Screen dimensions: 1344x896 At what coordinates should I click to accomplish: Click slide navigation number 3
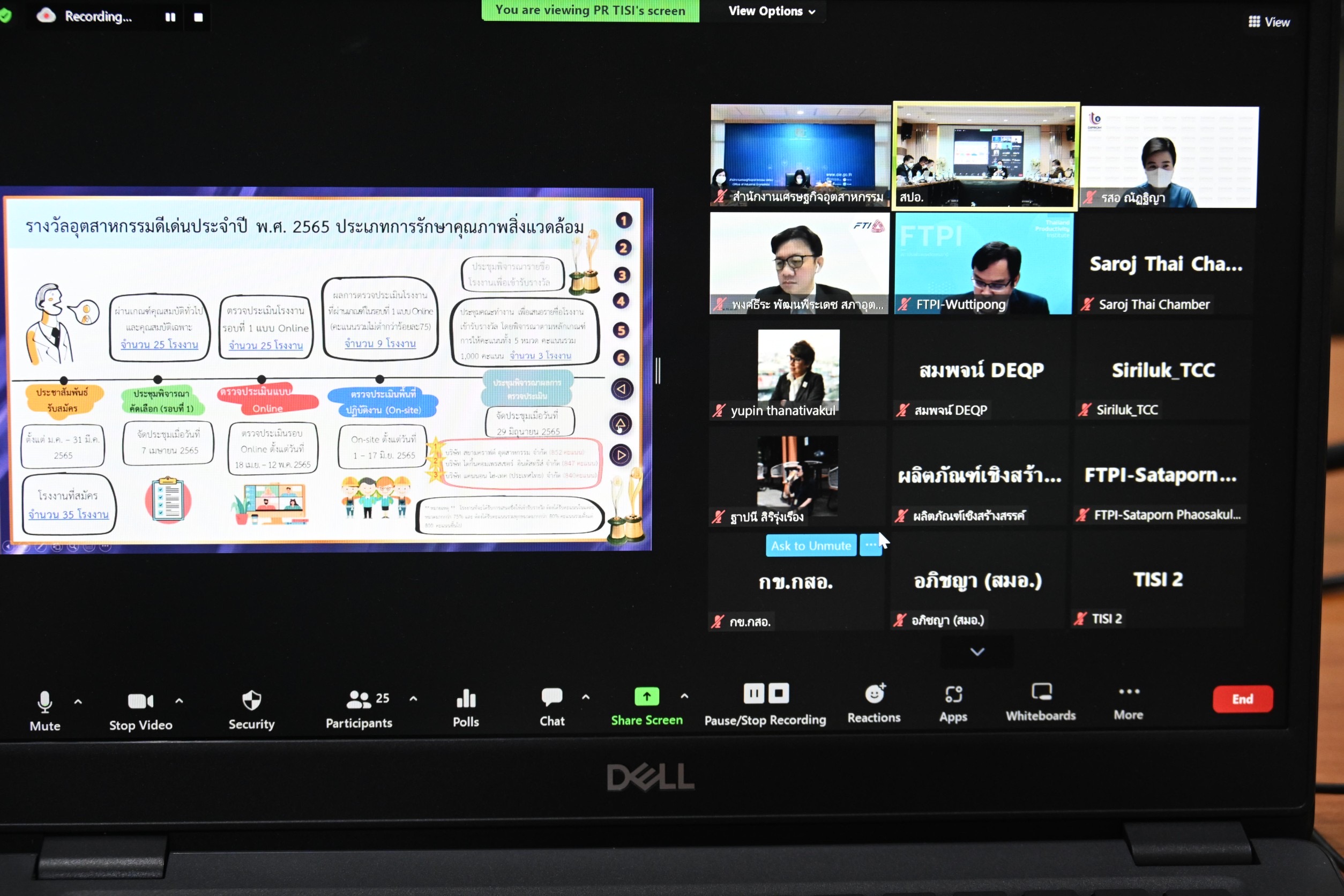[x=622, y=275]
